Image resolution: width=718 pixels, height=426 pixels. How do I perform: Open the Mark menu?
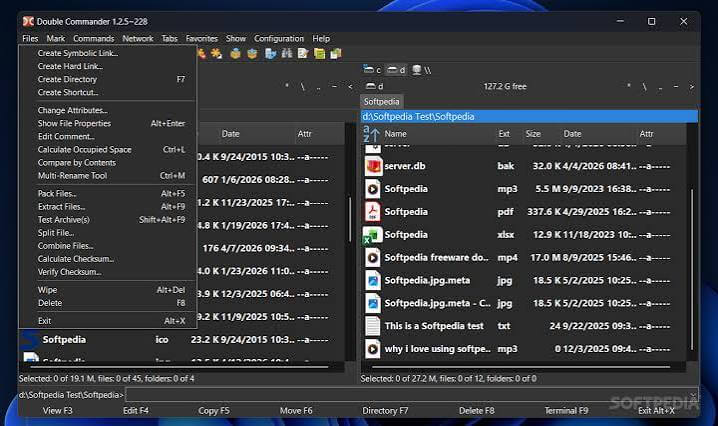coord(55,38)
